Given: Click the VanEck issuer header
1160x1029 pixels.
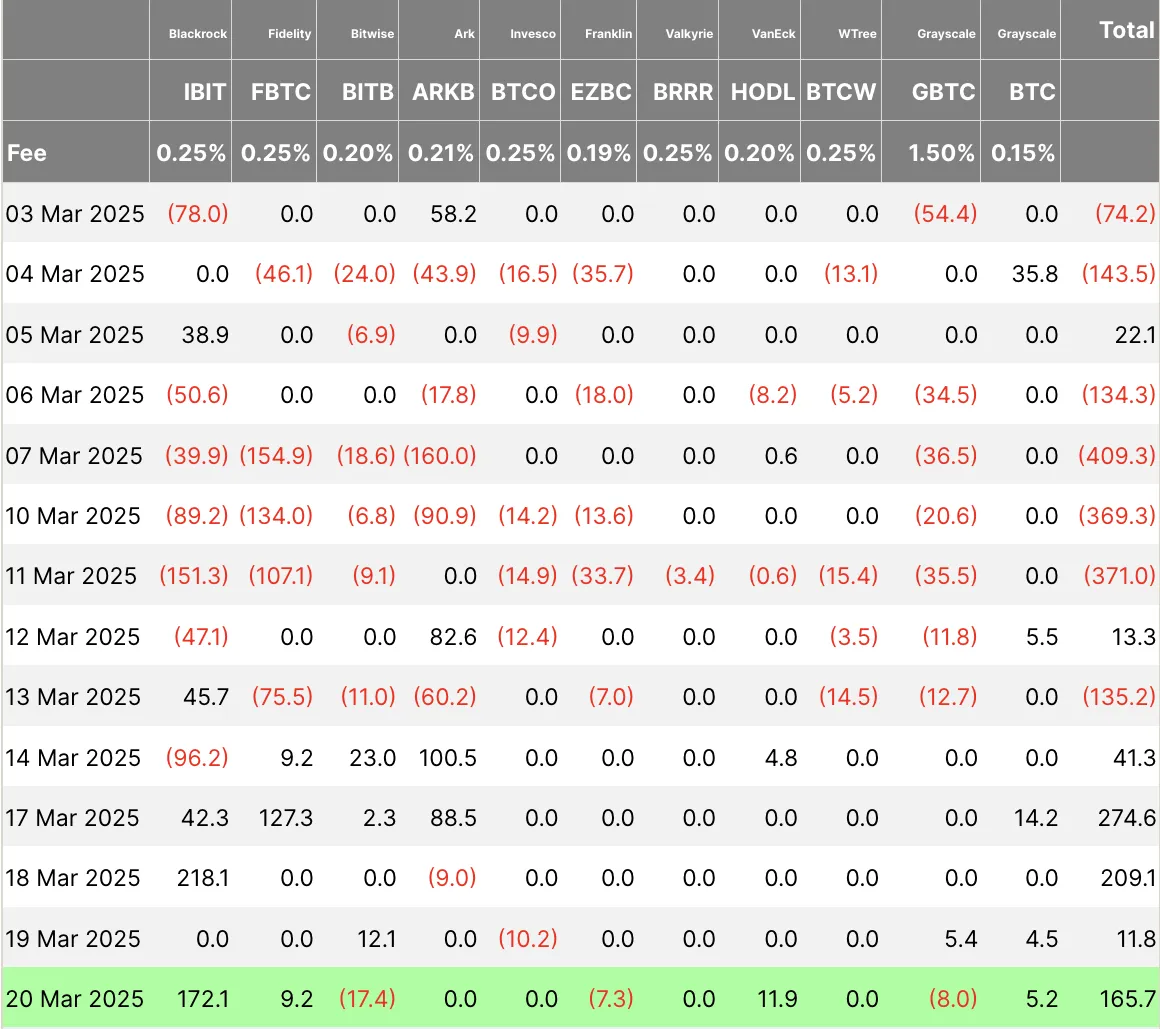Looking at the screenshot, I should (773, 34).
